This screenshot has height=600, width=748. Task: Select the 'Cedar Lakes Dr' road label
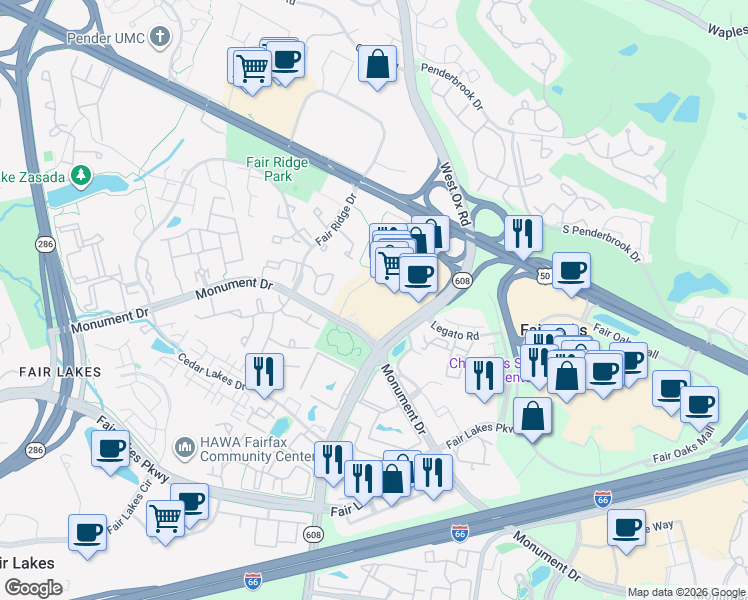pos(211,372)
